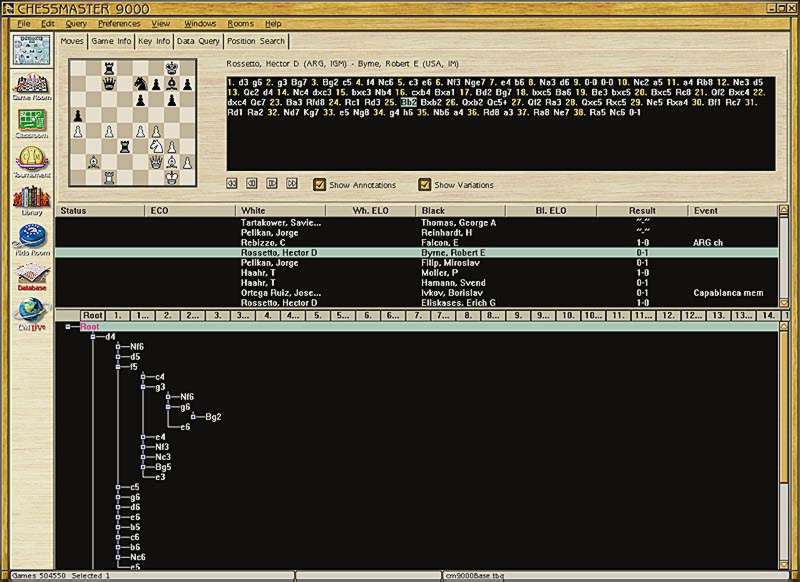This screenshot has width=800, height=582.
Task: Expand the Nc3 node in the tree
Action: 143,457
